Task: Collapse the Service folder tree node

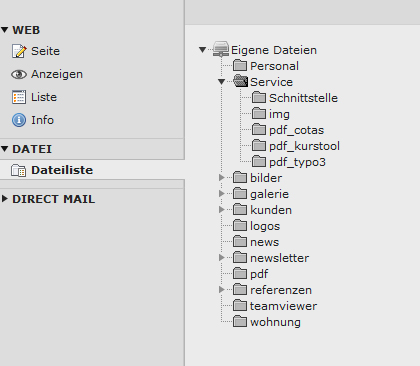Action: point(221,82)
